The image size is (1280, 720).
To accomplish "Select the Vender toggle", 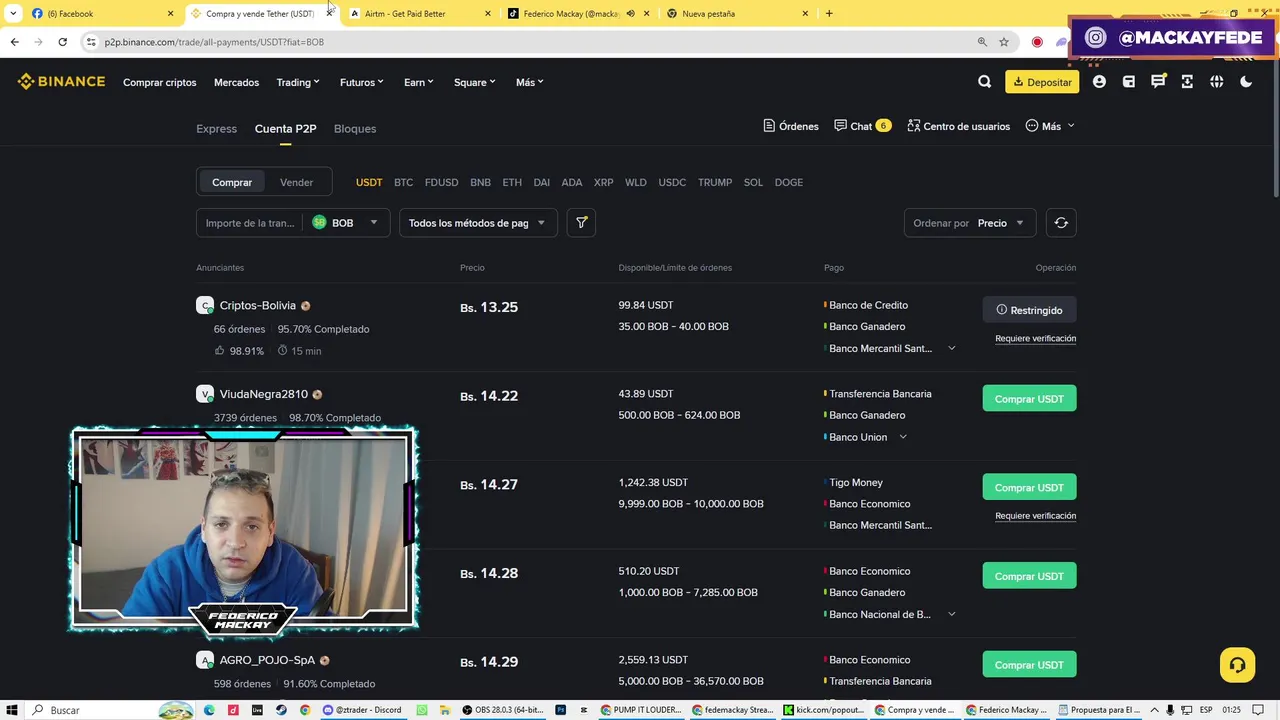I will point(296,182).
